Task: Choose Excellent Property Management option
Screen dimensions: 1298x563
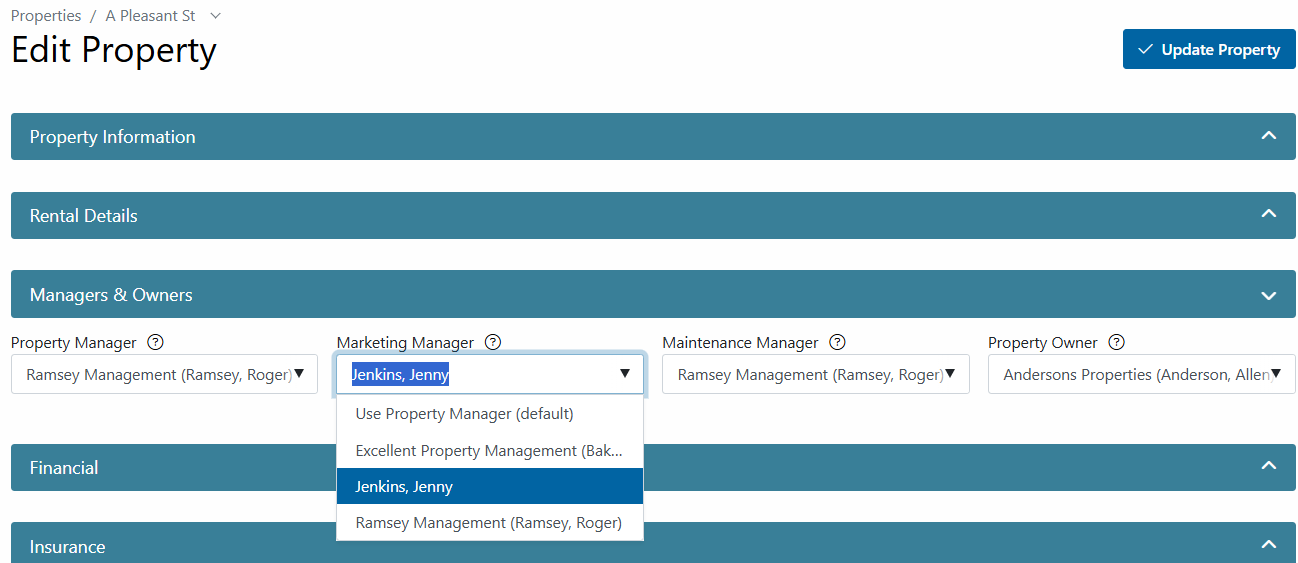Action: pyautogui.click(x=490, y=450)
